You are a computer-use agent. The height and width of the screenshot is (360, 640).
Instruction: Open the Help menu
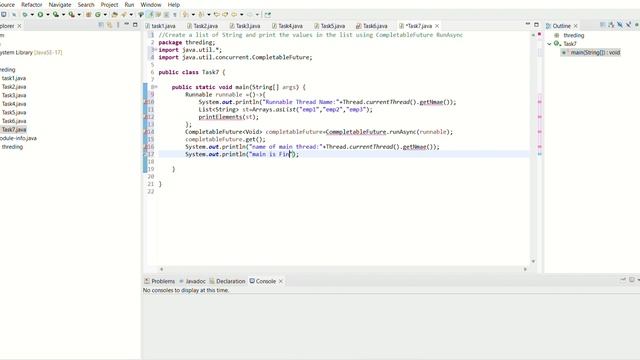[173, 4]
